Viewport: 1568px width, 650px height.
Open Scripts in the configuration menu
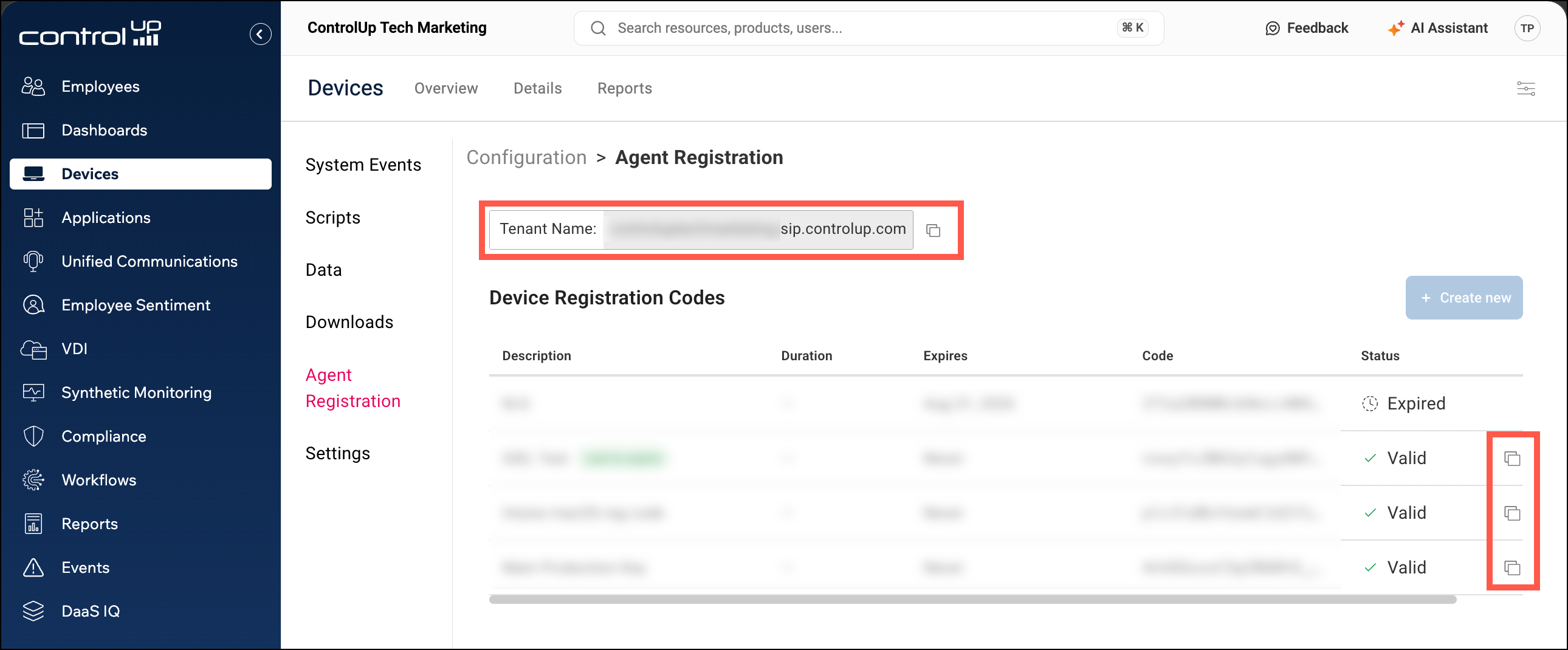pyautogui.click(x=332, y=217)
